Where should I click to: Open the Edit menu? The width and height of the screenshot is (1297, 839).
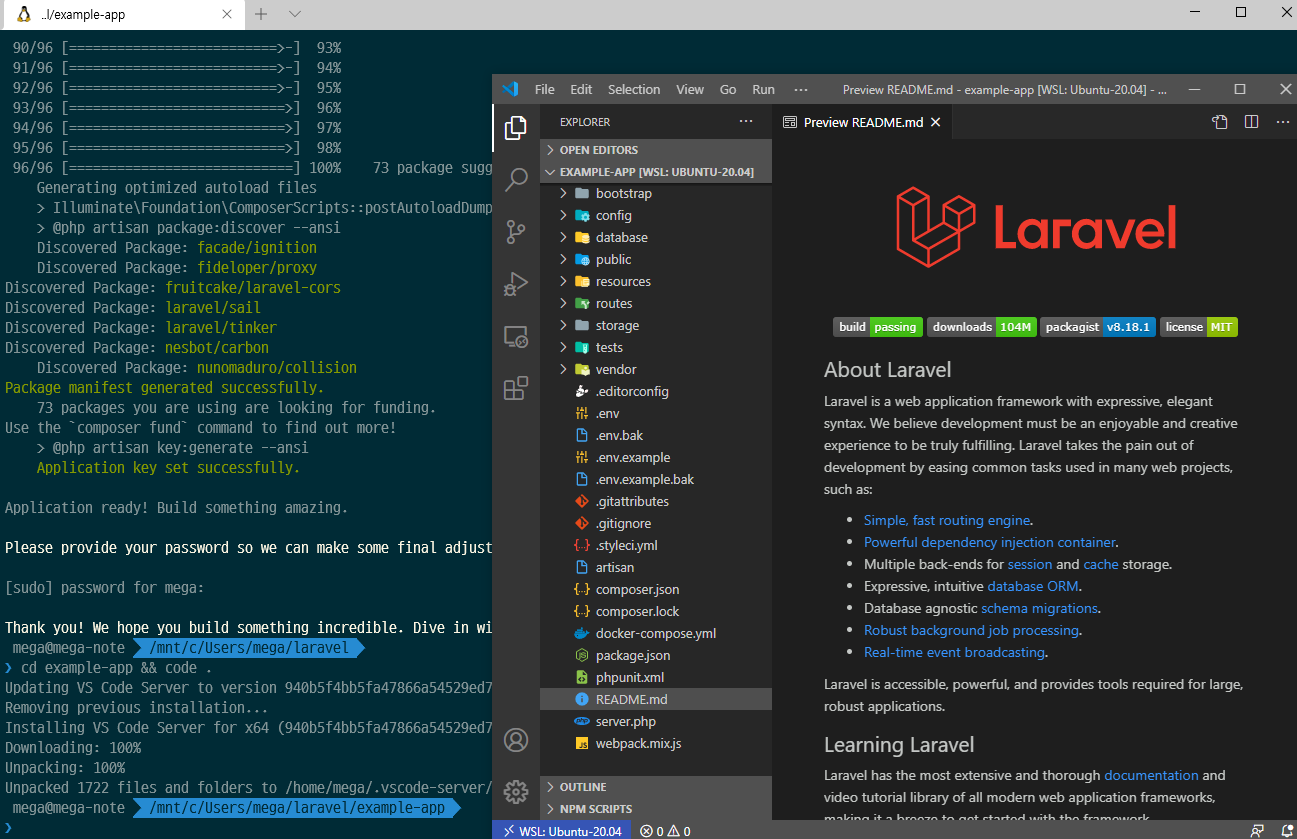581,89
